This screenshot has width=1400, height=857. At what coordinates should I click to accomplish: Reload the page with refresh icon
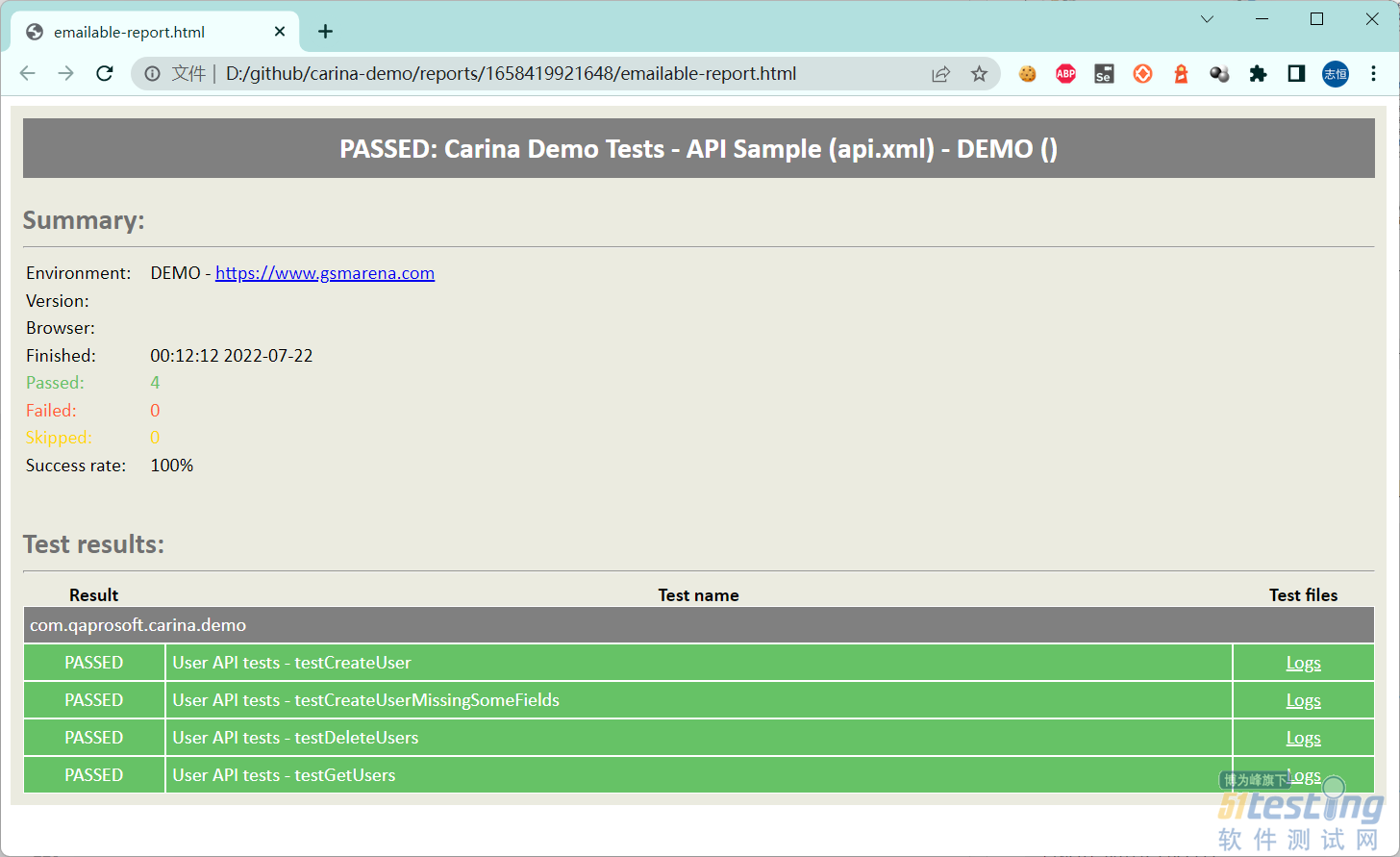point(105,73)
